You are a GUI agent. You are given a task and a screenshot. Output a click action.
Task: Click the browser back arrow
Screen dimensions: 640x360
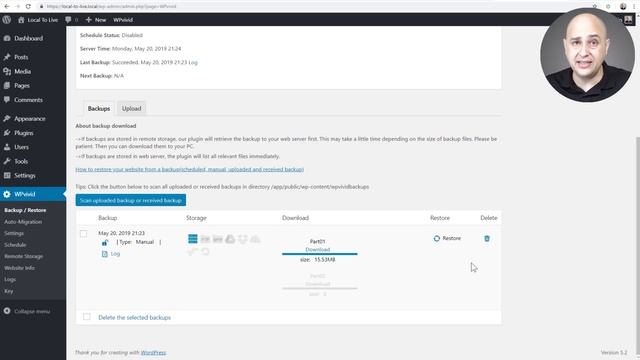pyautogui.click(x=7, y=6)
